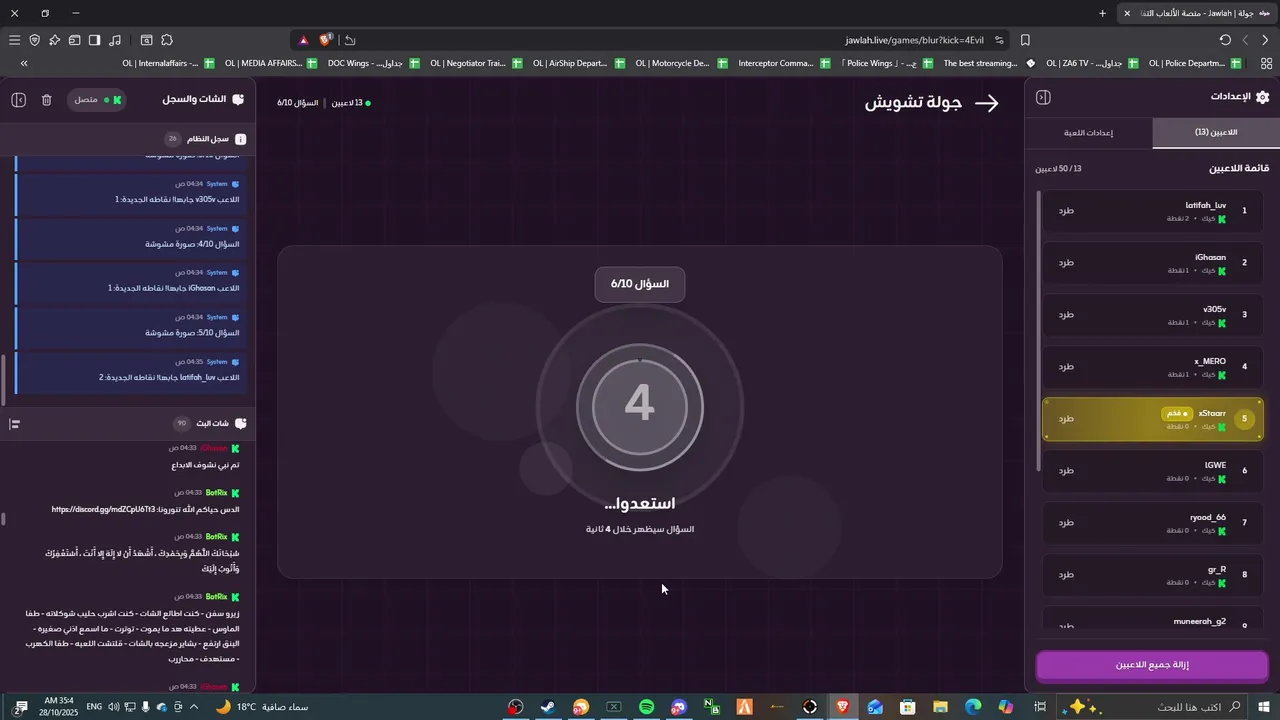Collapse the settings panel with sidebar icon
Viewport: 1280px width, 720px height.
tap(1043, 97)
